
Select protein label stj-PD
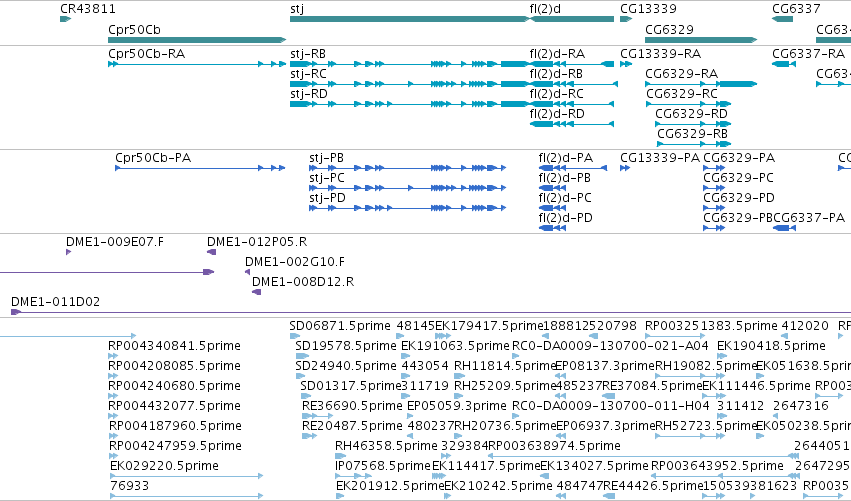click(327, 198)
